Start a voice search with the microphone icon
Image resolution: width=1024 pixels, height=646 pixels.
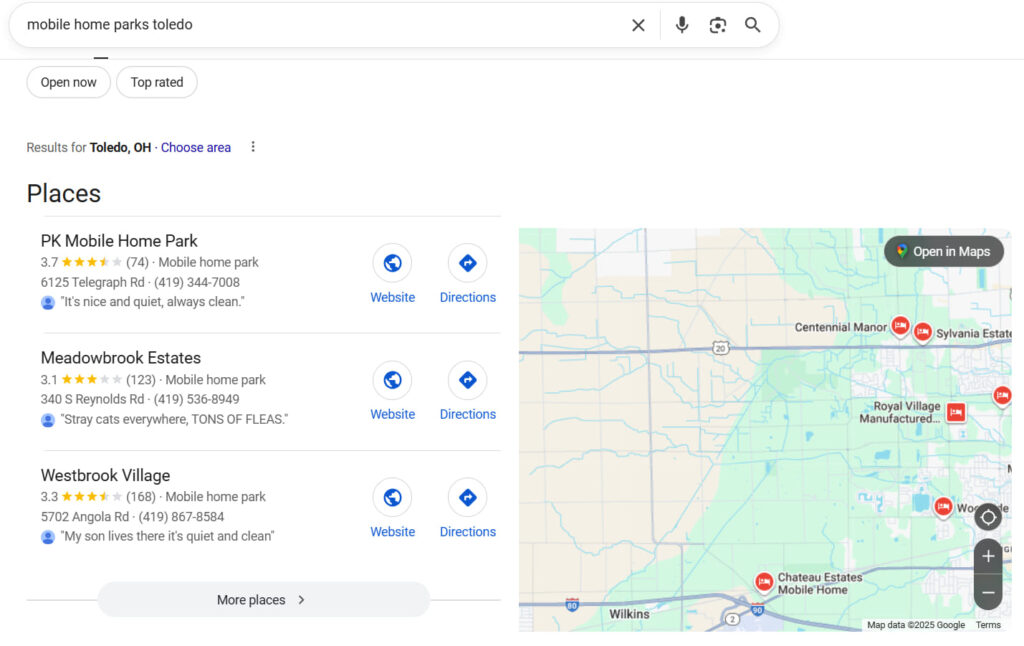682,25
